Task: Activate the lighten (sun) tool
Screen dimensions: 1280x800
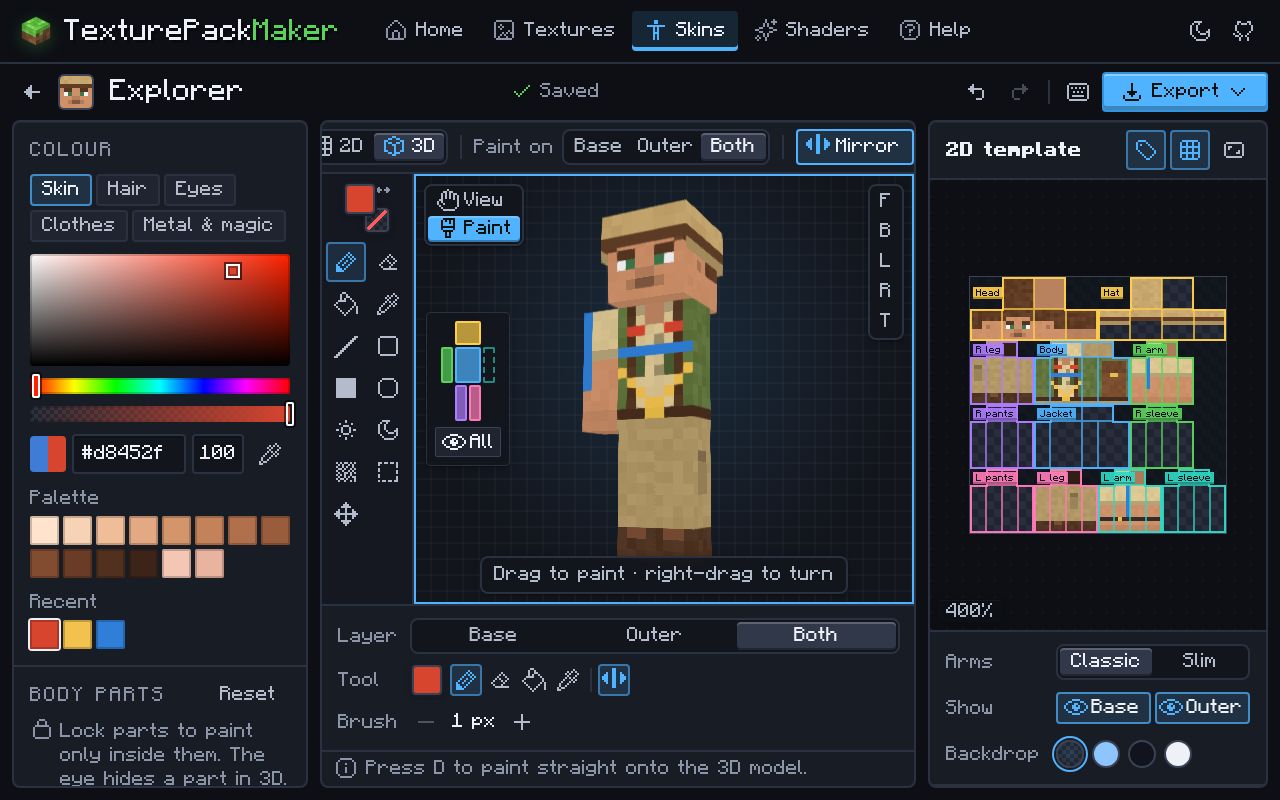Action: [346, 430]
